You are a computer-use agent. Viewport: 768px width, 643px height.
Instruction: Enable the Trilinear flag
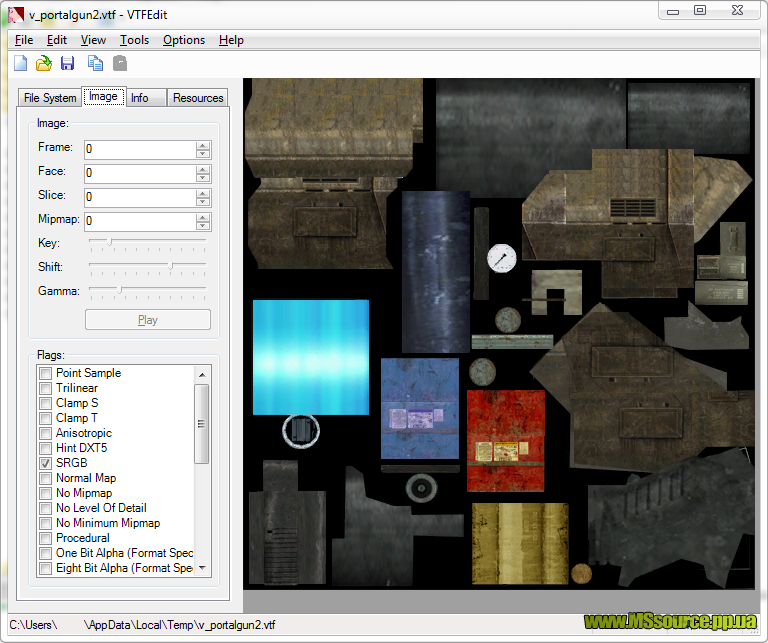pyautogui.click(x=46, y=388)
